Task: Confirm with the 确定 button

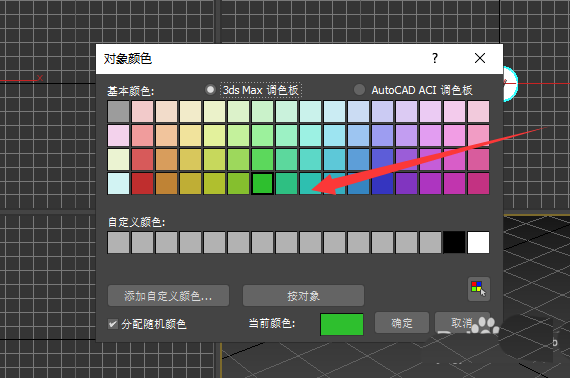Action: (402, 323)
